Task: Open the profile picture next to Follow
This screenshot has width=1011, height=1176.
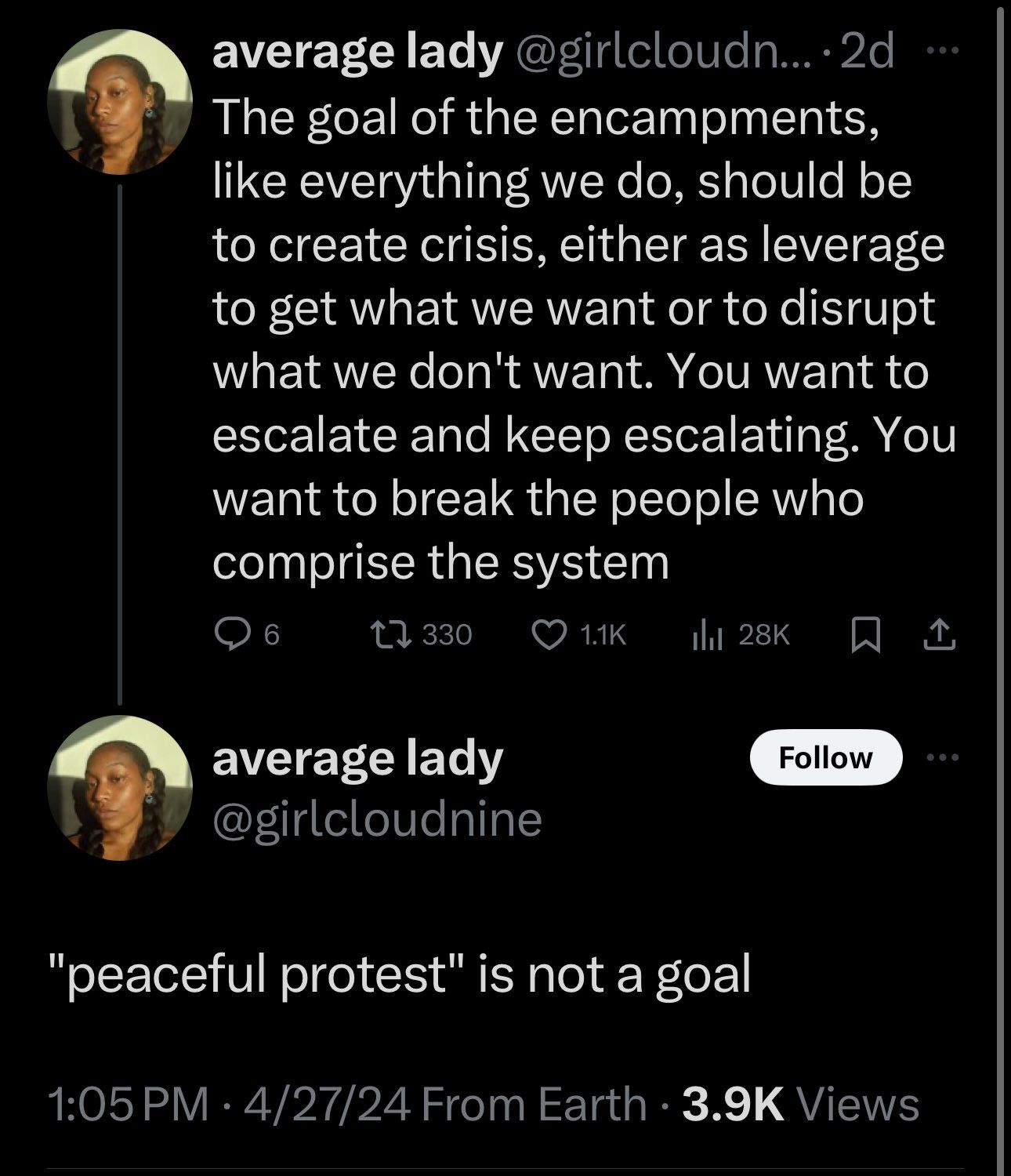Action: click(x=120, y=788)
